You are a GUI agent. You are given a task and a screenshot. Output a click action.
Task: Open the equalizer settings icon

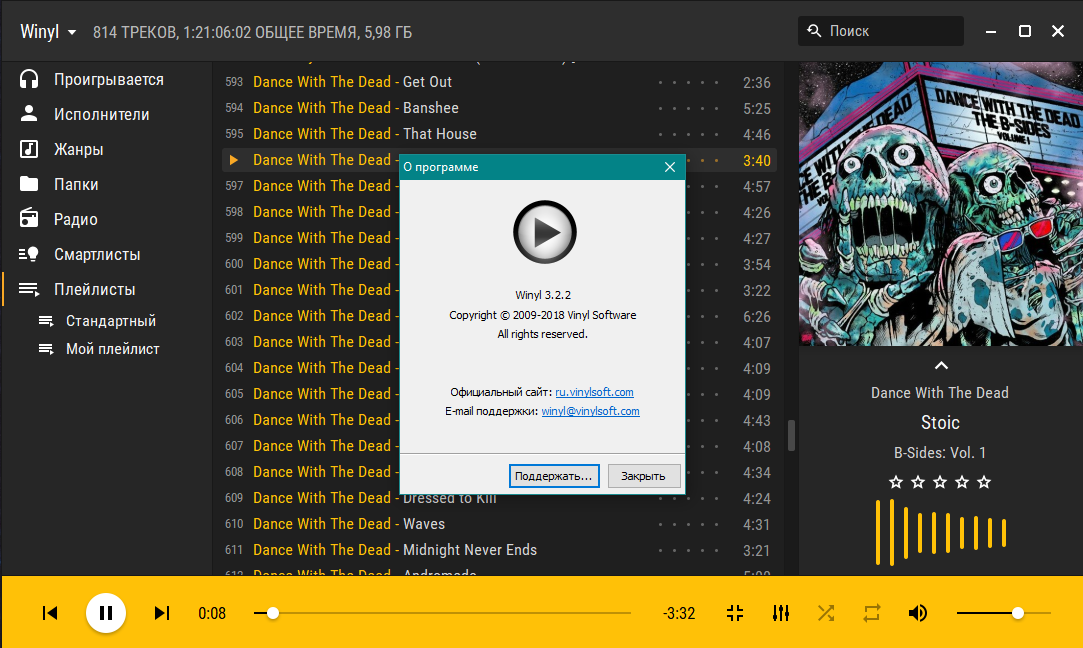(781, 613)
